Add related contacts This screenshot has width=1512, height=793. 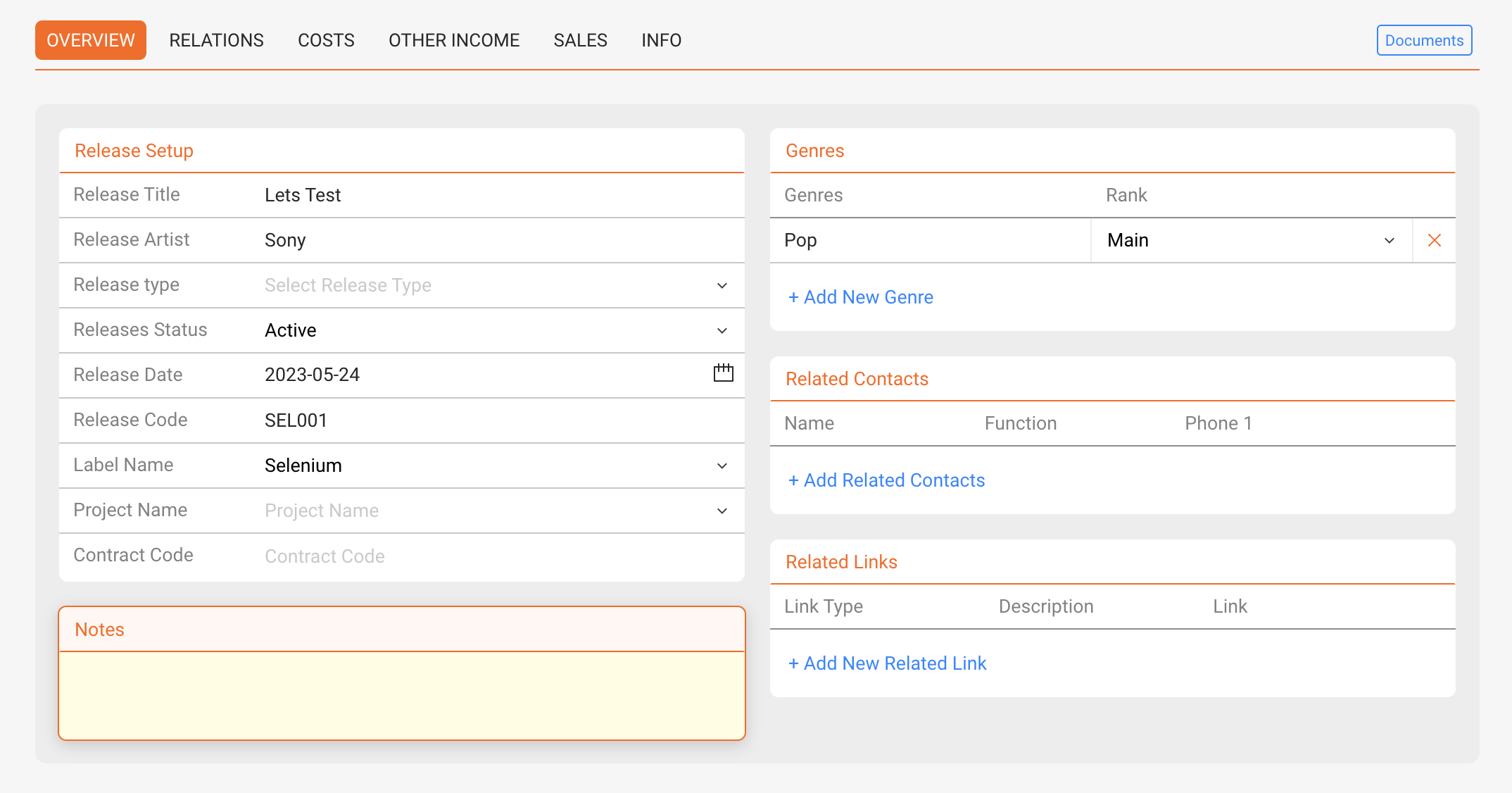click(886, 480)
